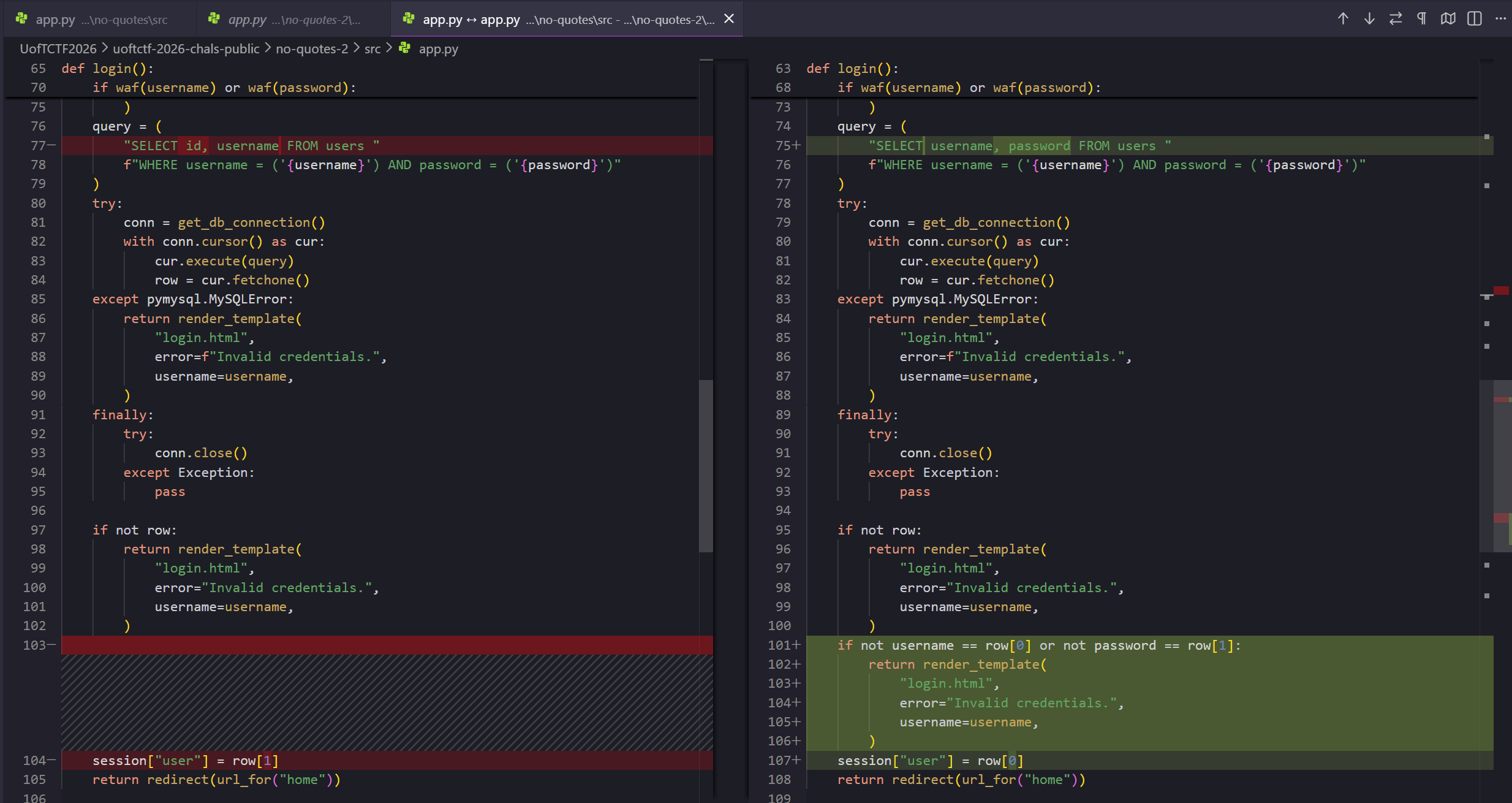Toggle collapse unchanged regions map icon
Image resolution: width=1512 pixels, height=803 pixels.
point(1448,19)
